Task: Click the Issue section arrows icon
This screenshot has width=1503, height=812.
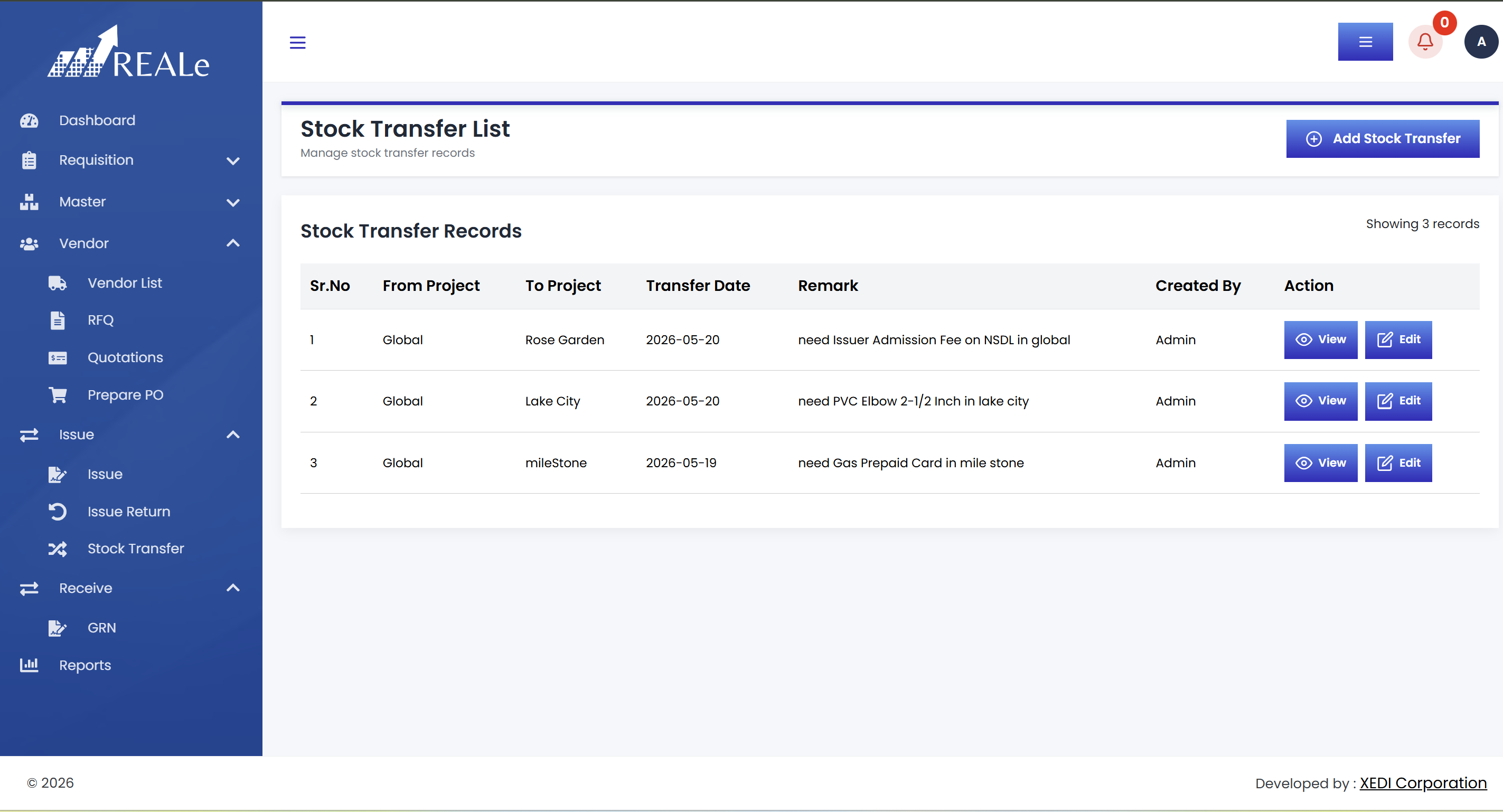Action: click(x=29, y=435)
